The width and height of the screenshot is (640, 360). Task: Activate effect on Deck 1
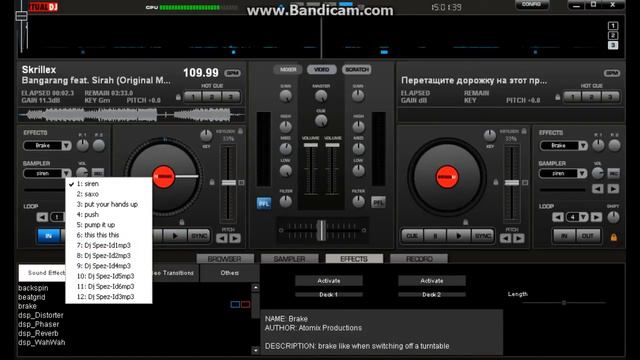tap(329, 280)
